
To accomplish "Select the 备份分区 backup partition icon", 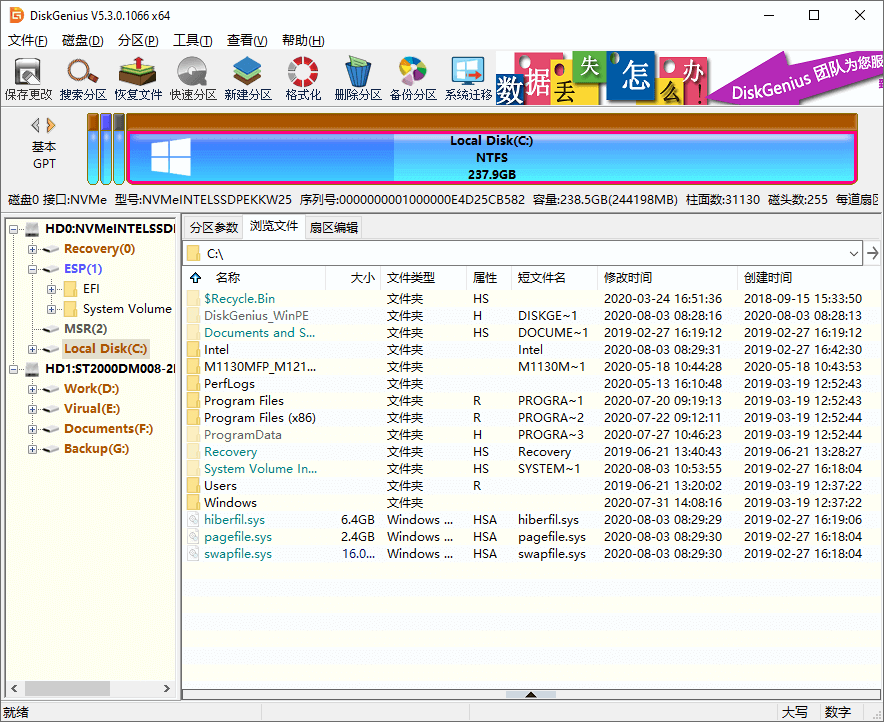I will click(x=411, y=77).
